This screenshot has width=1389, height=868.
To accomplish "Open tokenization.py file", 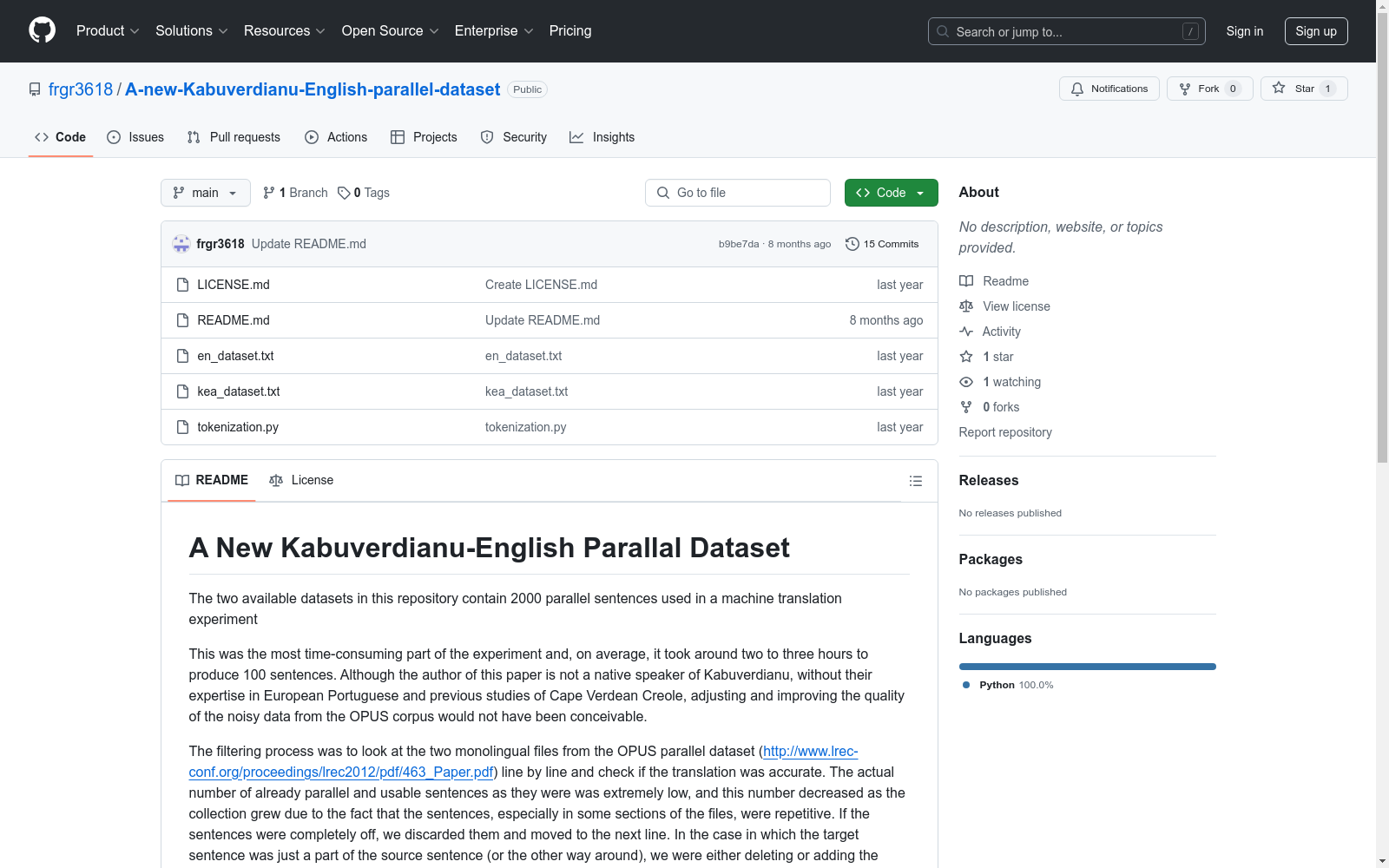I will click(238, 427).
